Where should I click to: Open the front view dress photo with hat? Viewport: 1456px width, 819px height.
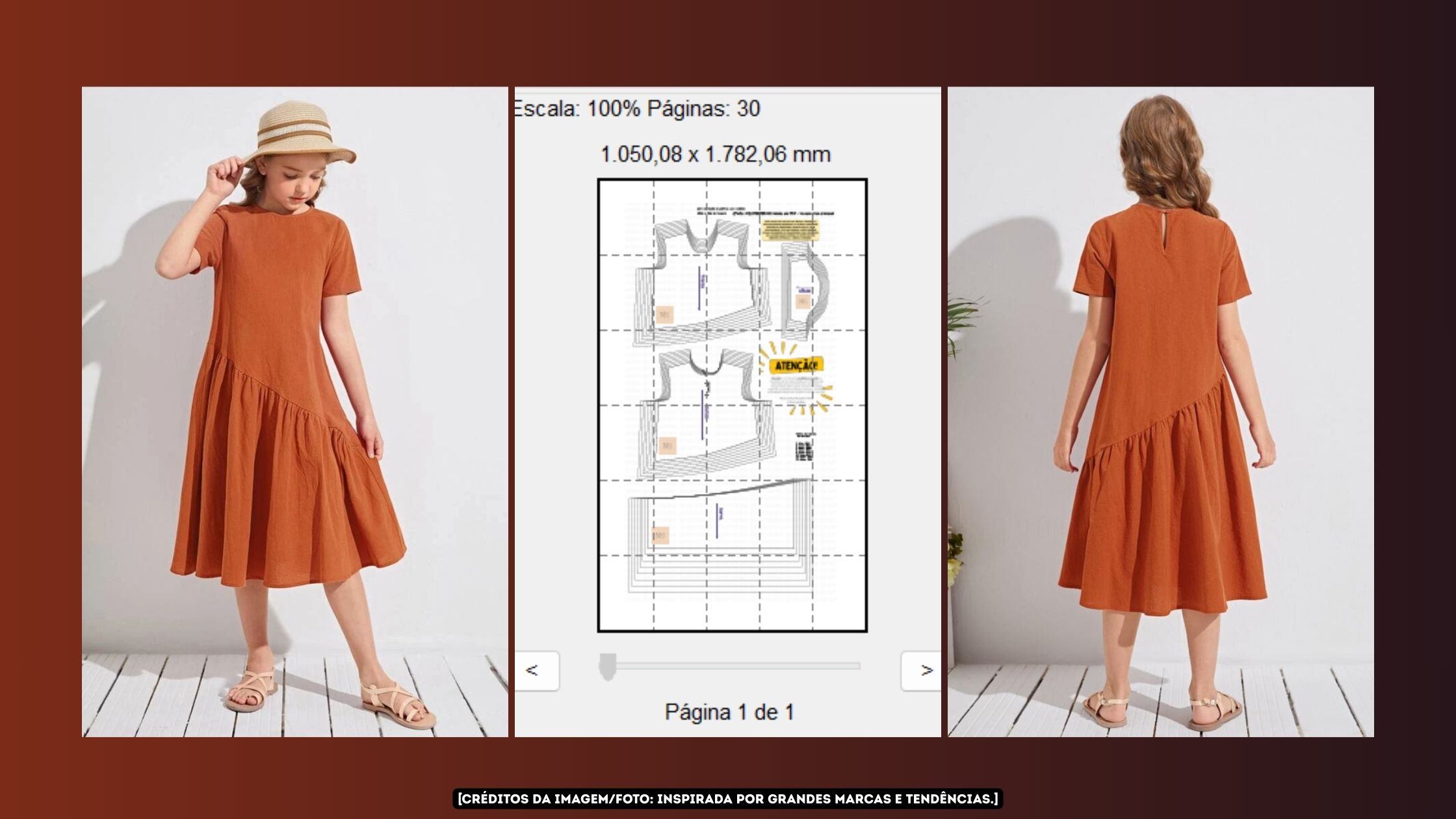point(294,411)
